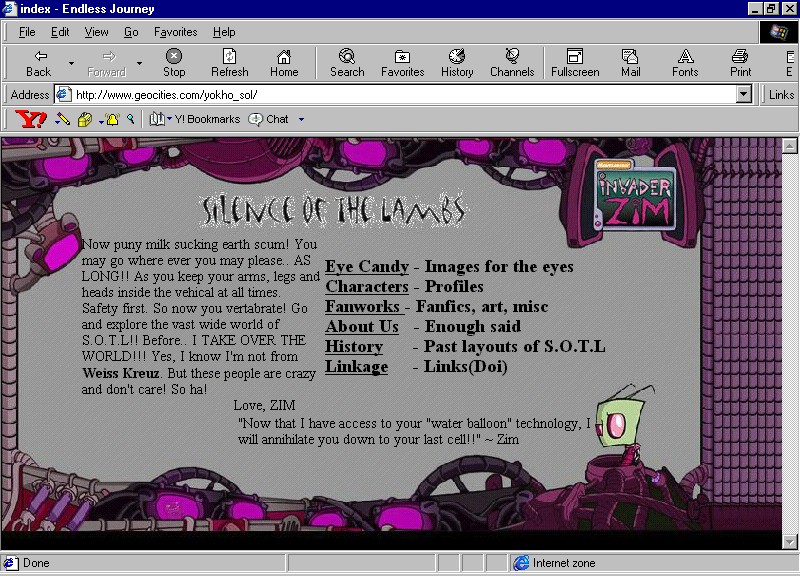Click the Invader Zim logo image

pos(636,194)
